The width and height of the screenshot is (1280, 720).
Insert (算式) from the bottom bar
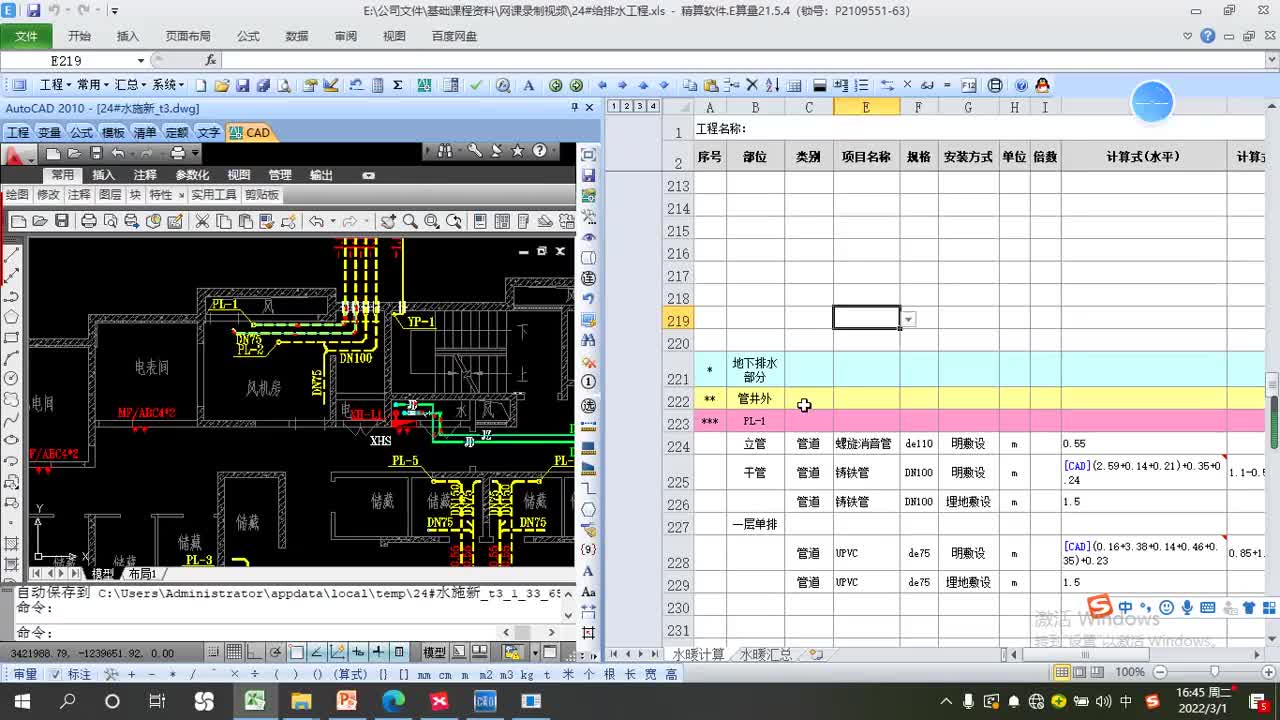point(349,675)
